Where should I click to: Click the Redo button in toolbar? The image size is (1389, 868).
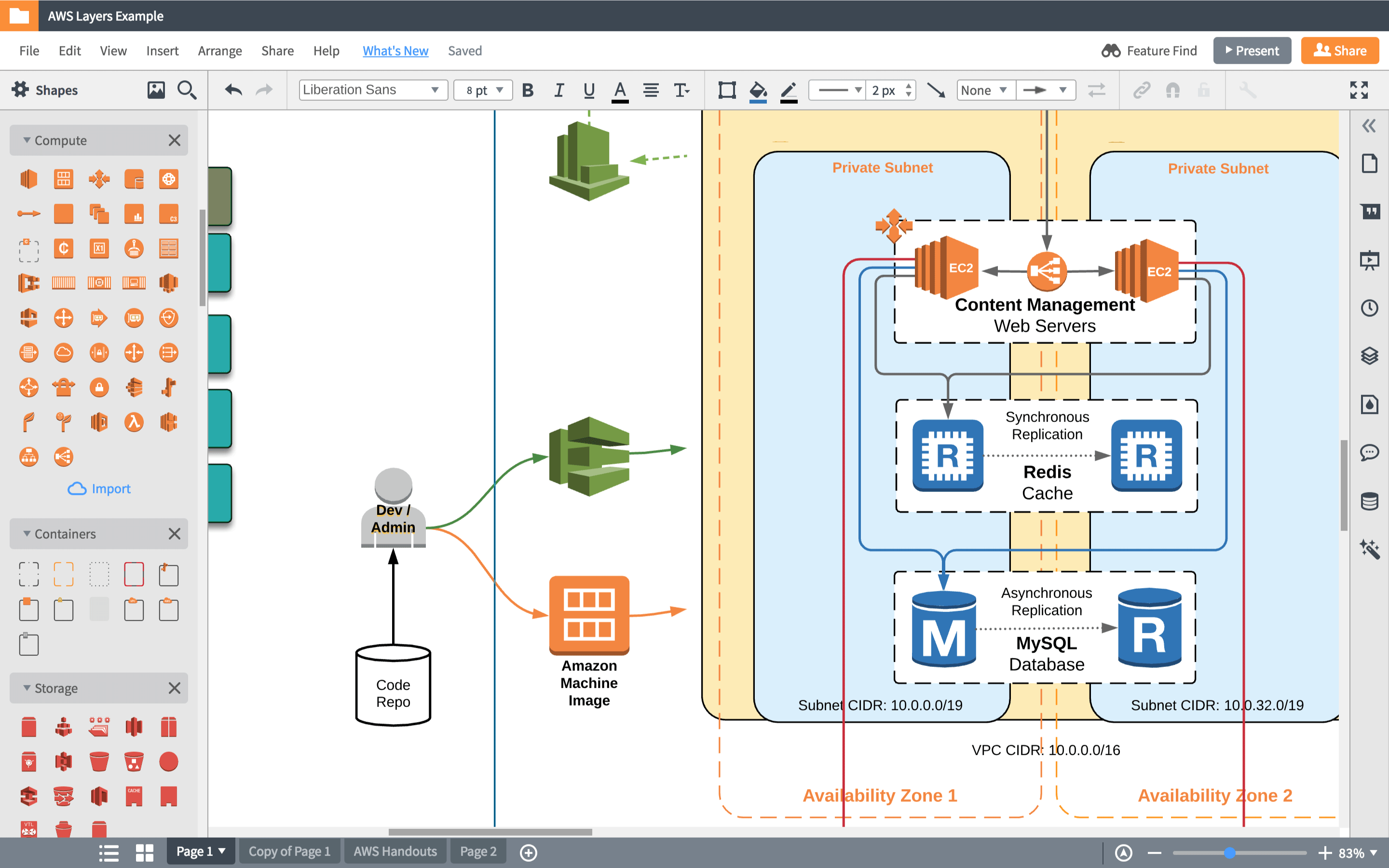coord(263,90)
